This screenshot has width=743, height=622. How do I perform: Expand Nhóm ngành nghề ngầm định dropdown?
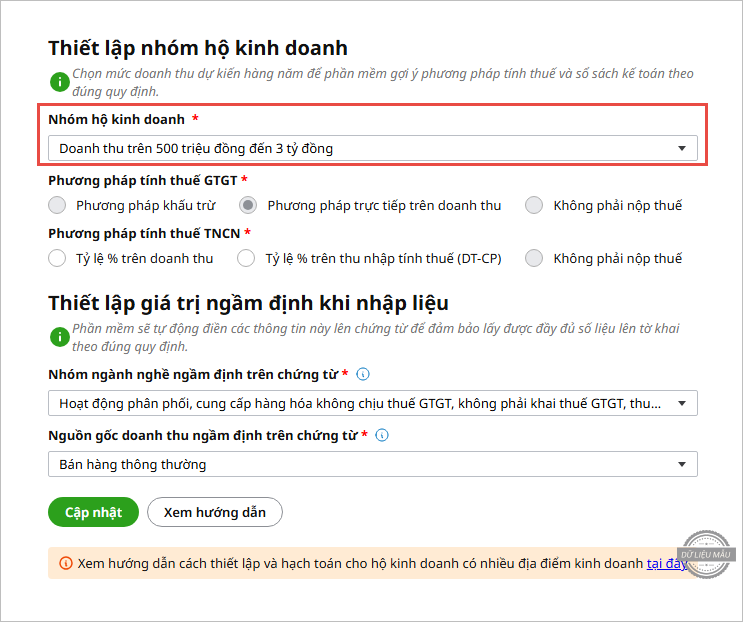(x=372, y=403)
